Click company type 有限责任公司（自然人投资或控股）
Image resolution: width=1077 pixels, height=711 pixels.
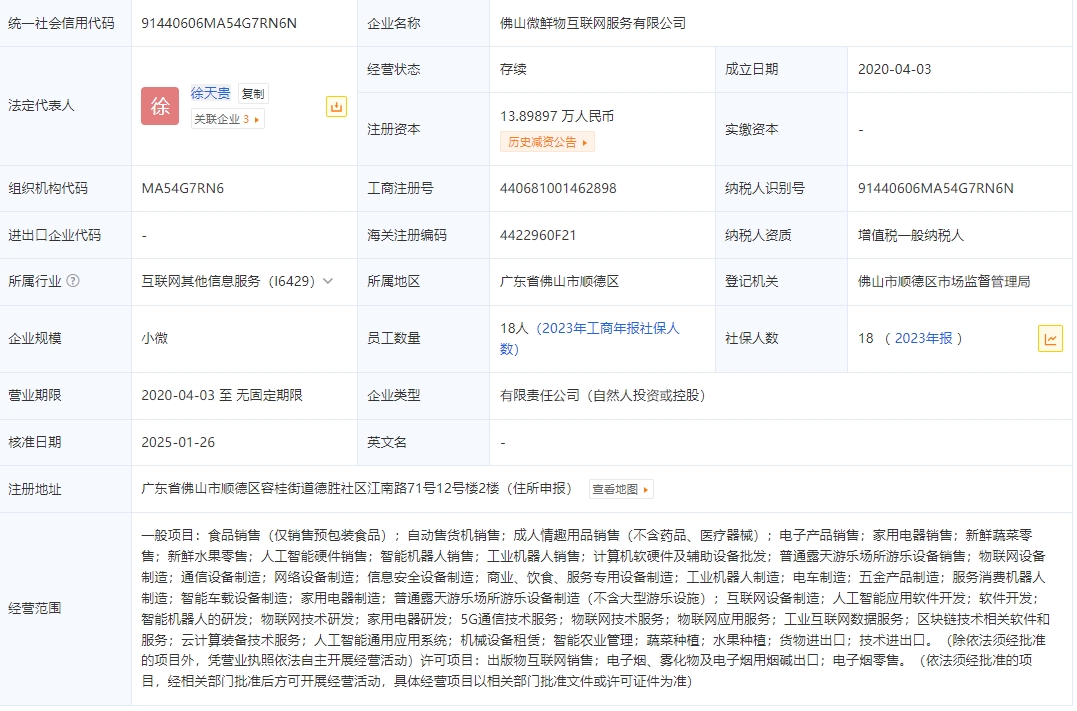[602, 395]
